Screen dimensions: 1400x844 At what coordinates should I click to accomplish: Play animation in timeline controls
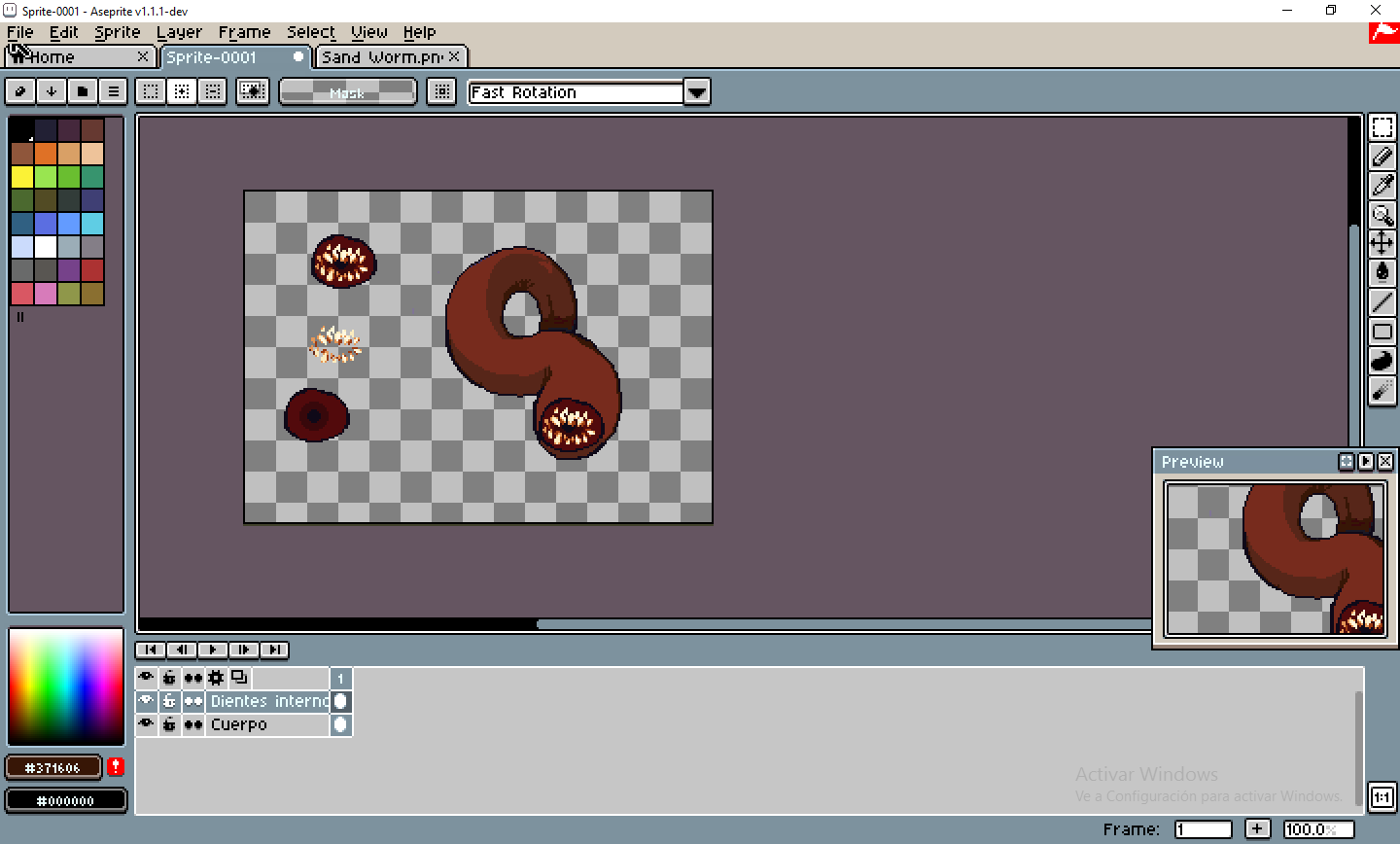click(212, 650)
